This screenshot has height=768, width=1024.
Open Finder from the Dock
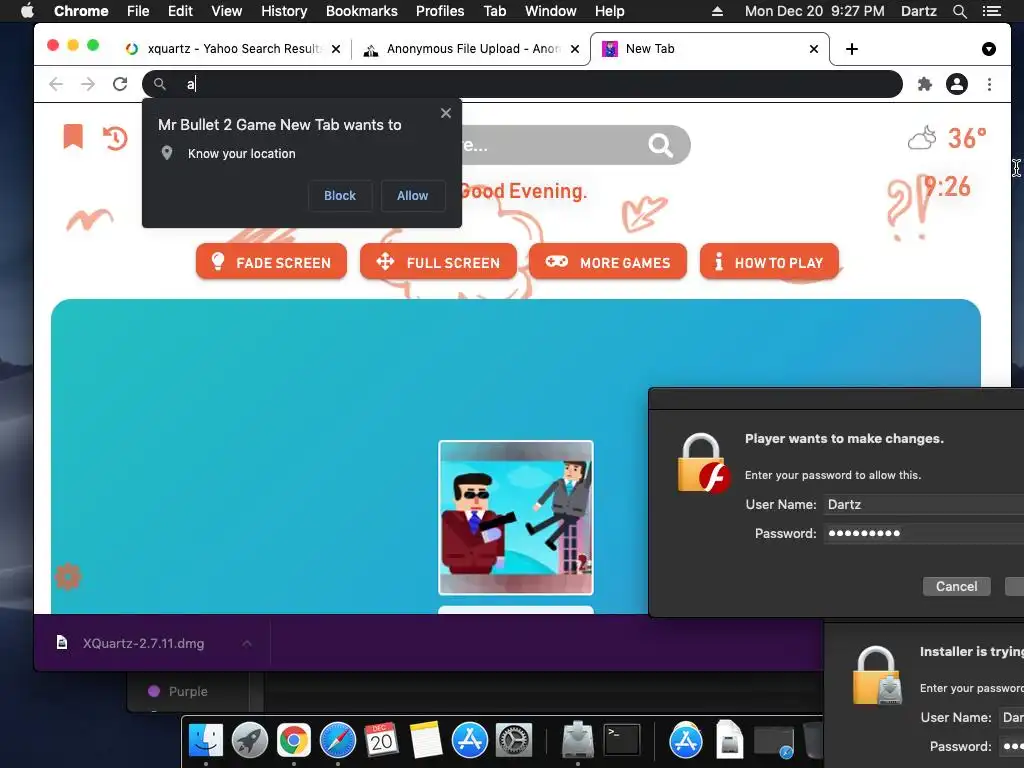click(206, 741)
